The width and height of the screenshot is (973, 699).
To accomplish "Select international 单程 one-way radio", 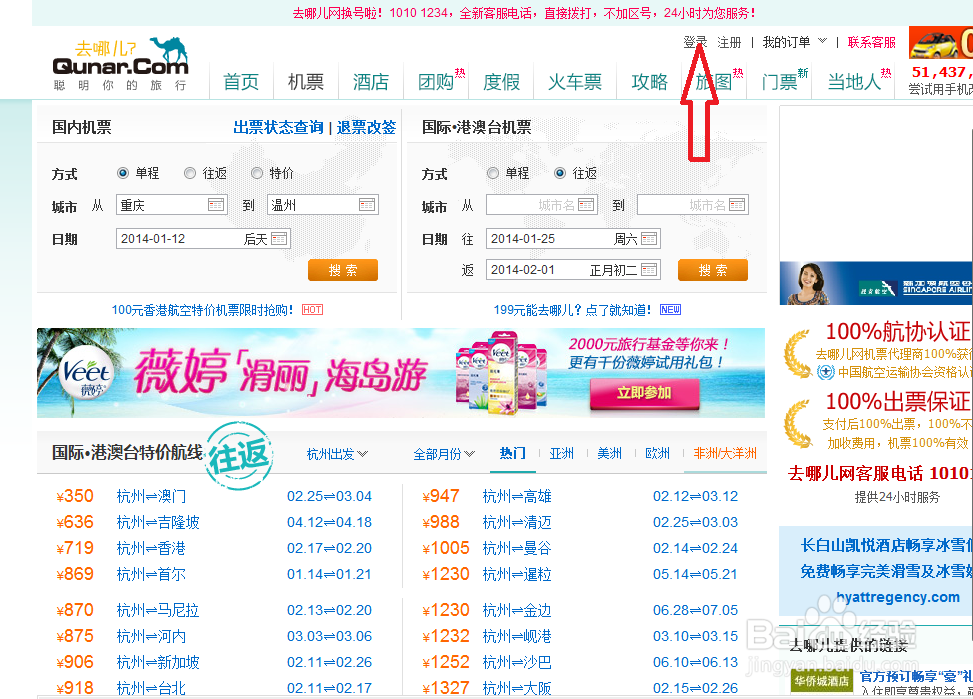I will (493, 173).
